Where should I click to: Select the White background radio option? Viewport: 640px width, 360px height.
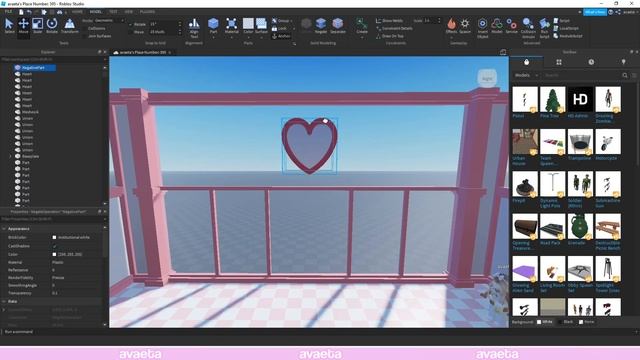click(539, 322)
